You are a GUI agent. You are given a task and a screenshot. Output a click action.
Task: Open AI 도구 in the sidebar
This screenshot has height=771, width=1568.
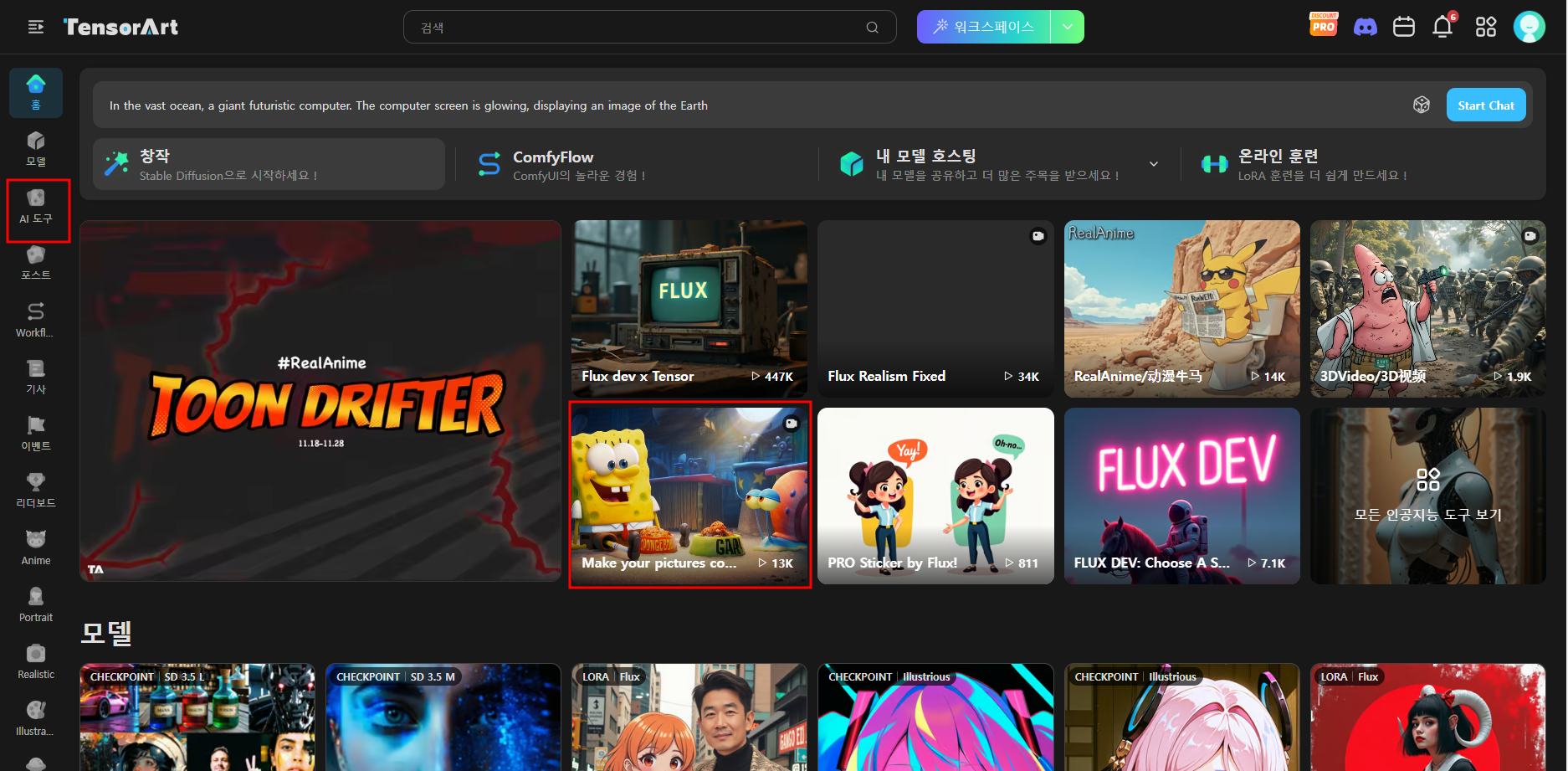[36, 207]
